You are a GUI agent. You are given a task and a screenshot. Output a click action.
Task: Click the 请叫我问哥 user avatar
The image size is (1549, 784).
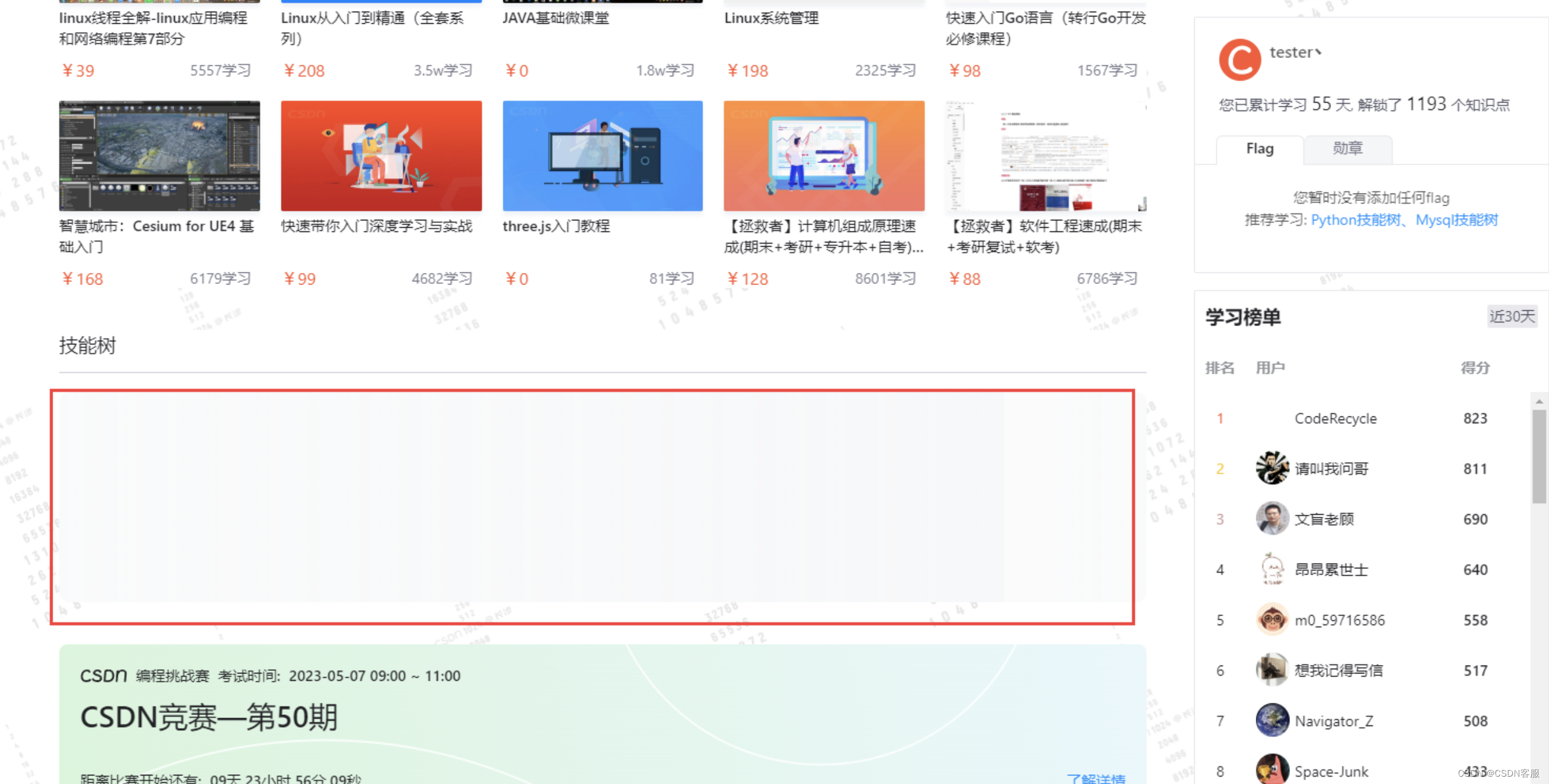click(1272, 468)
